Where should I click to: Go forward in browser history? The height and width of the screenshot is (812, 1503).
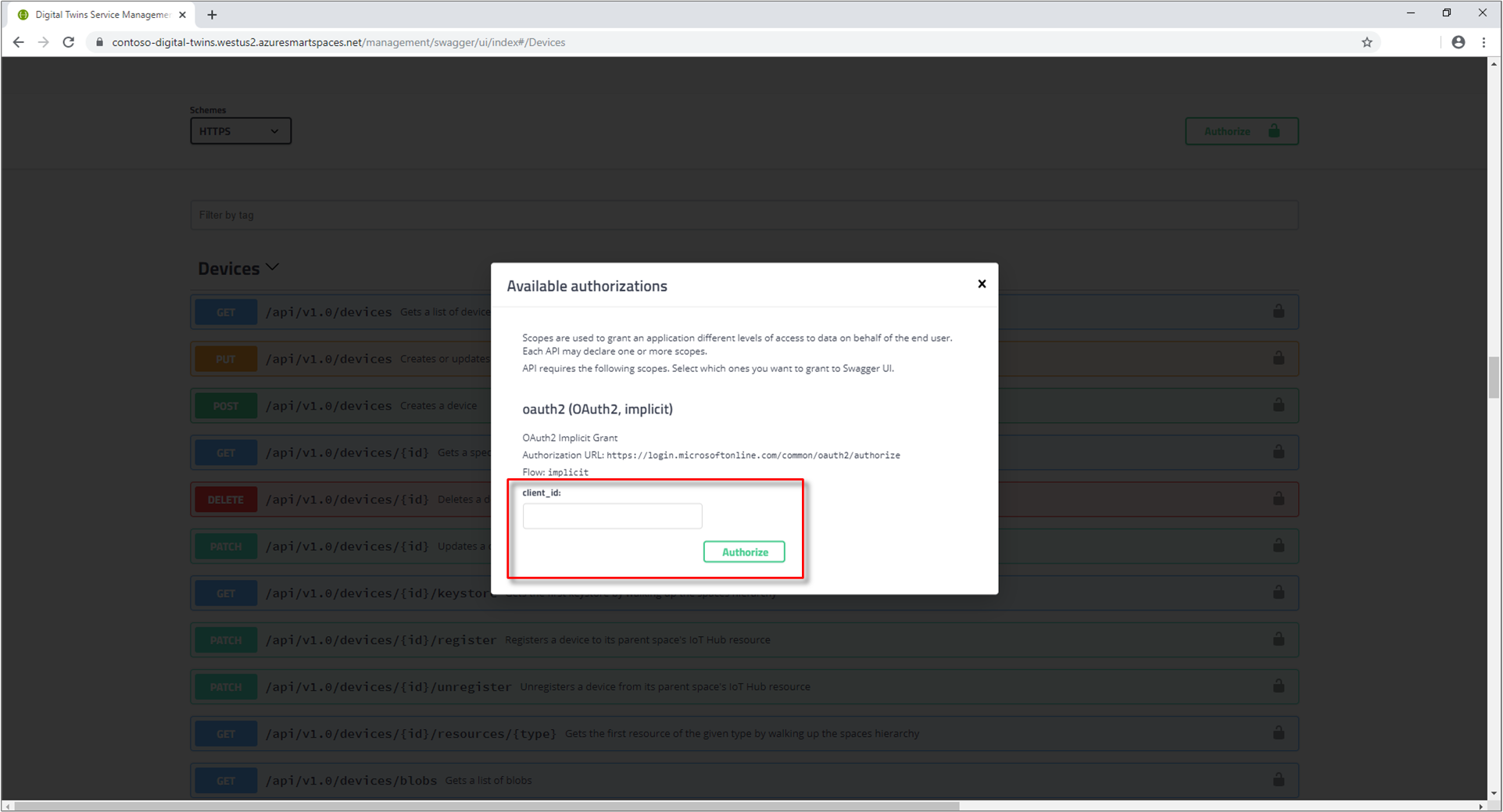point(44,42)
